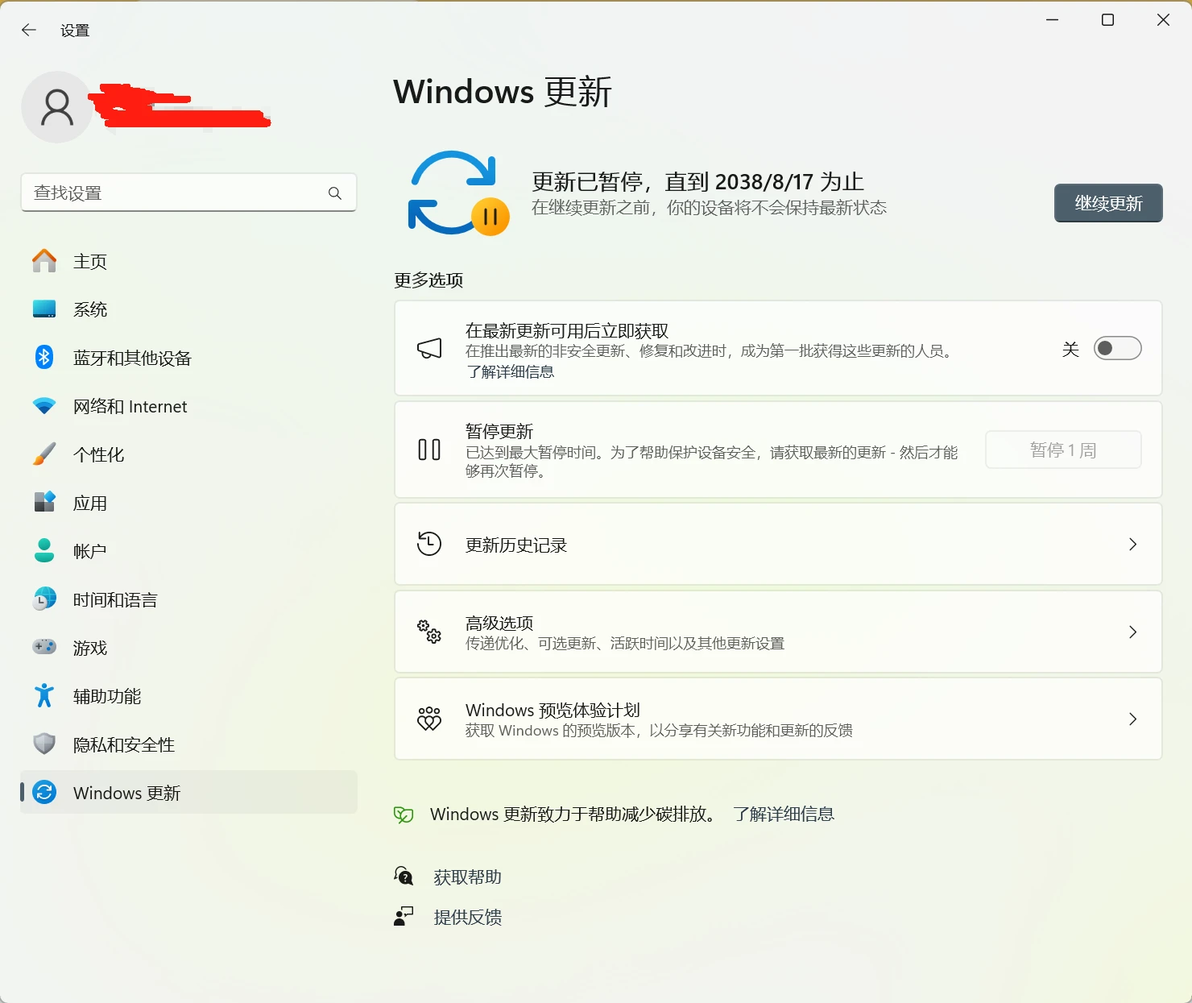Viewport: 1192px width, 1003px height.
Task: Open 了解详细信息 link beside carbon emissions
Action: pos(784,814)
